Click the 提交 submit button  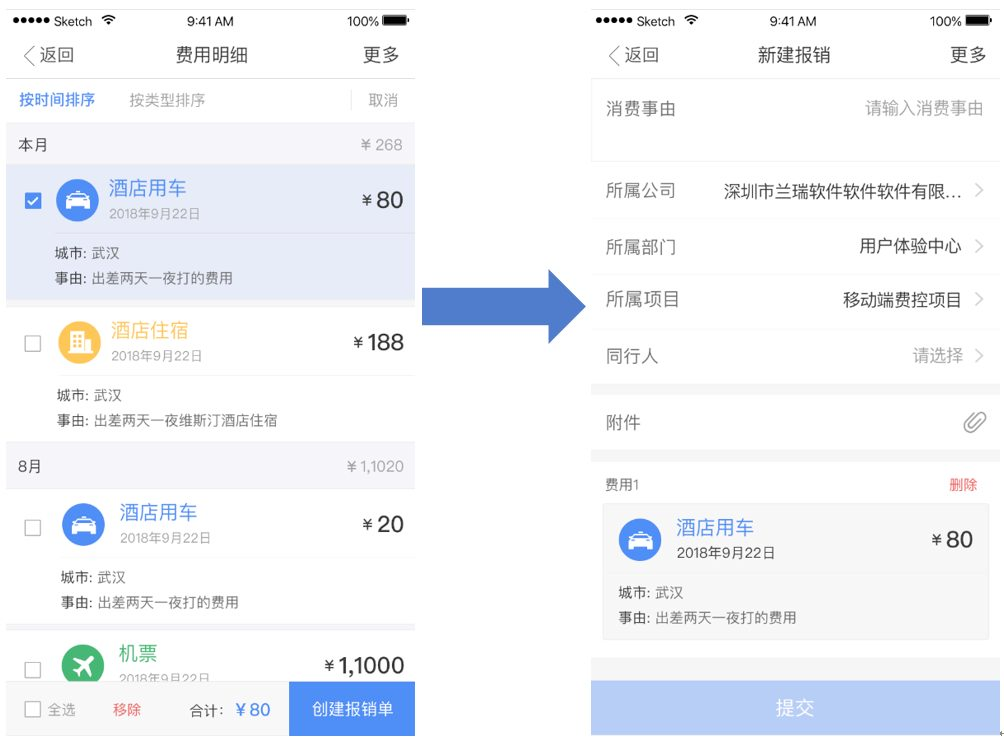(x=795, y=707)
